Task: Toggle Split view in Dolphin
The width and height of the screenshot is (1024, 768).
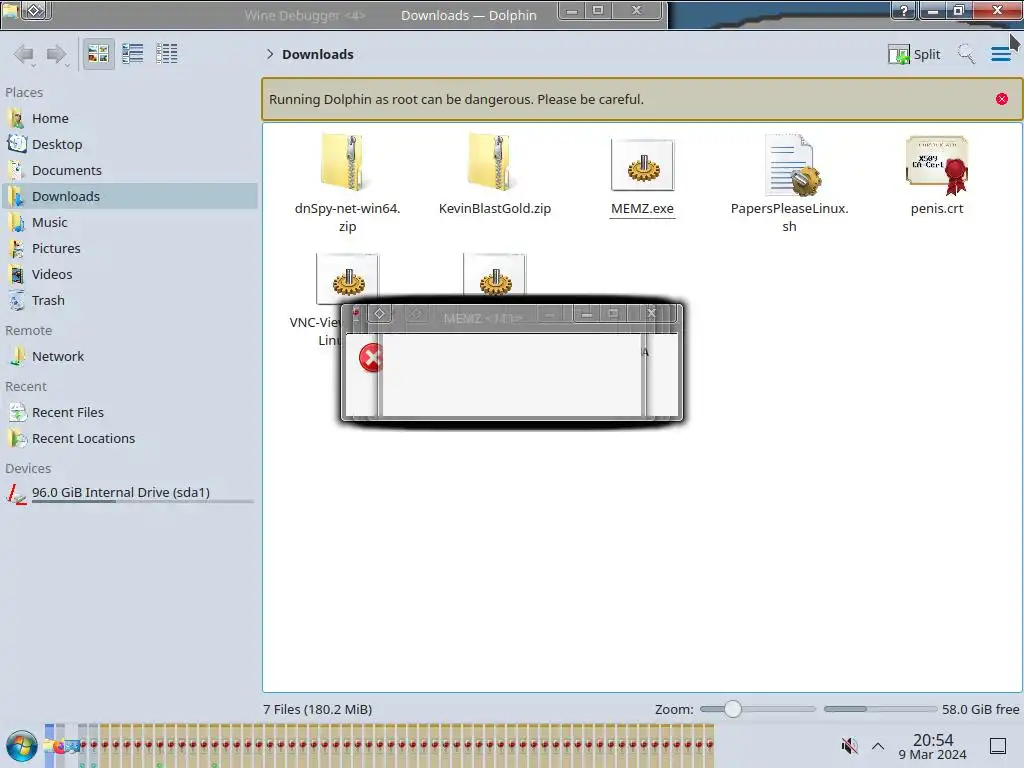Action: [914, 54]
